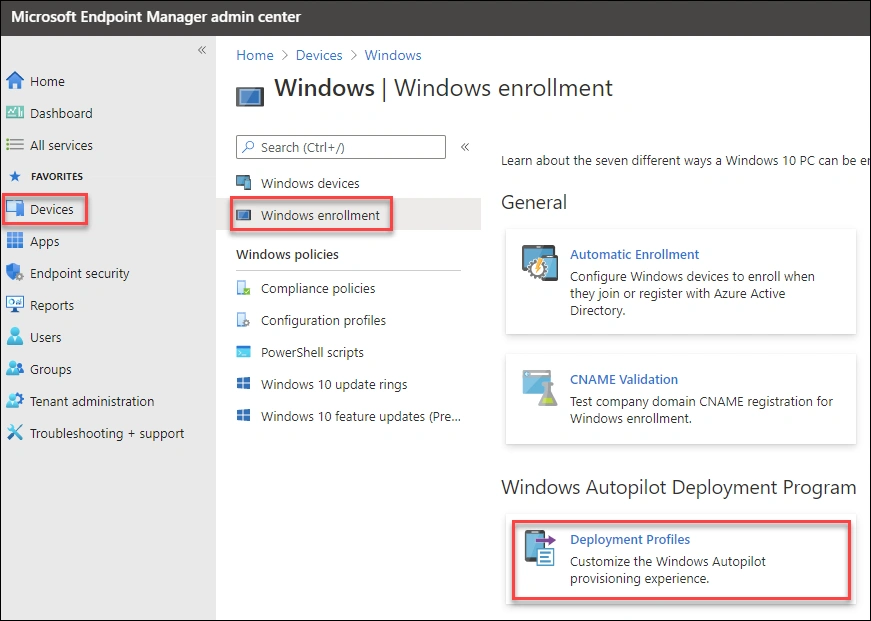Image resolution: width=871 pixels, height=621 pixels.
Task: Go to Apps in the sidebar
Action: tap(44, 242)
